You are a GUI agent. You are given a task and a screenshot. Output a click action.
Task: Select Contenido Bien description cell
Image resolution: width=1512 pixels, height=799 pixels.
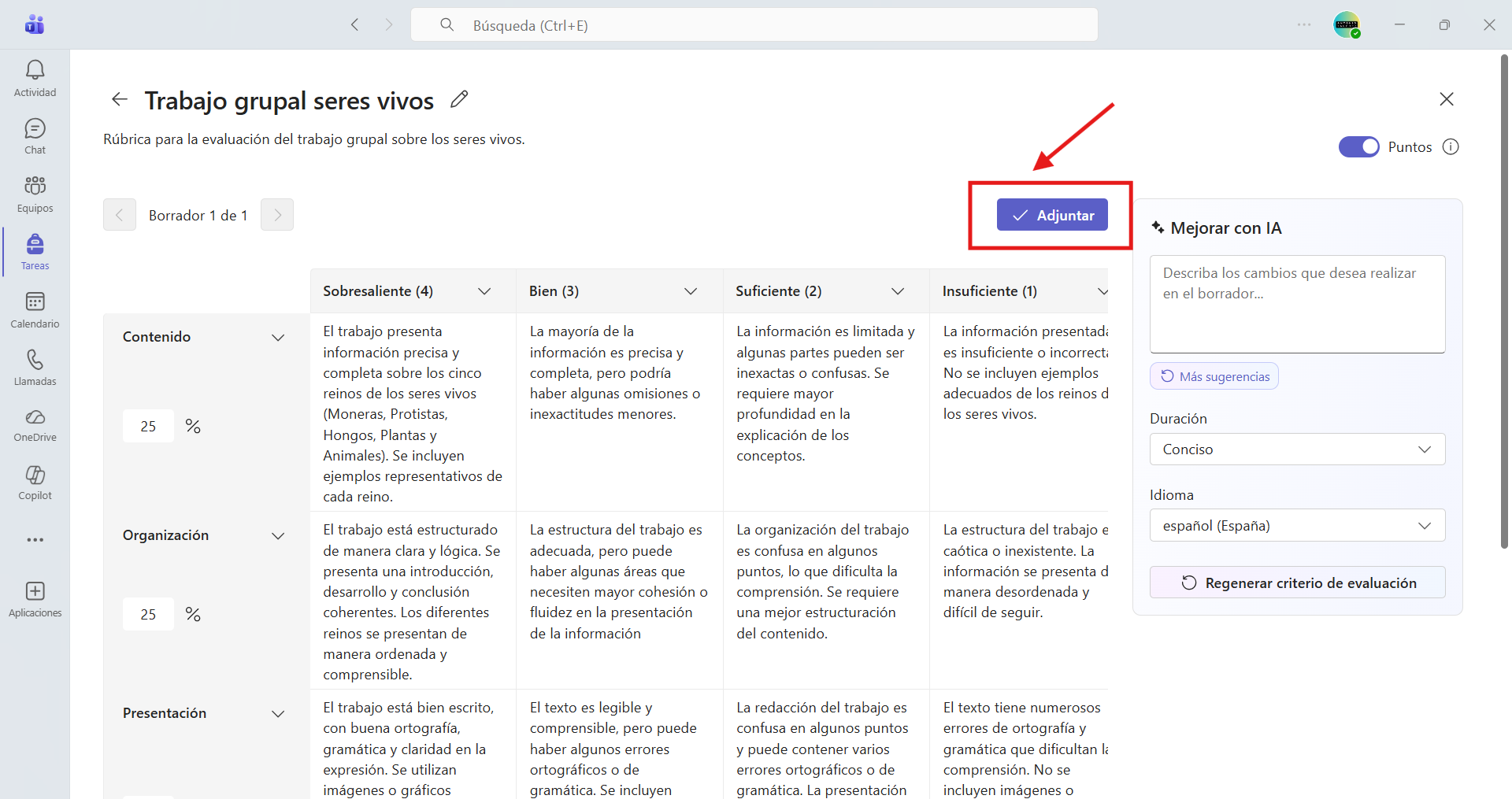tap(620, 413)
